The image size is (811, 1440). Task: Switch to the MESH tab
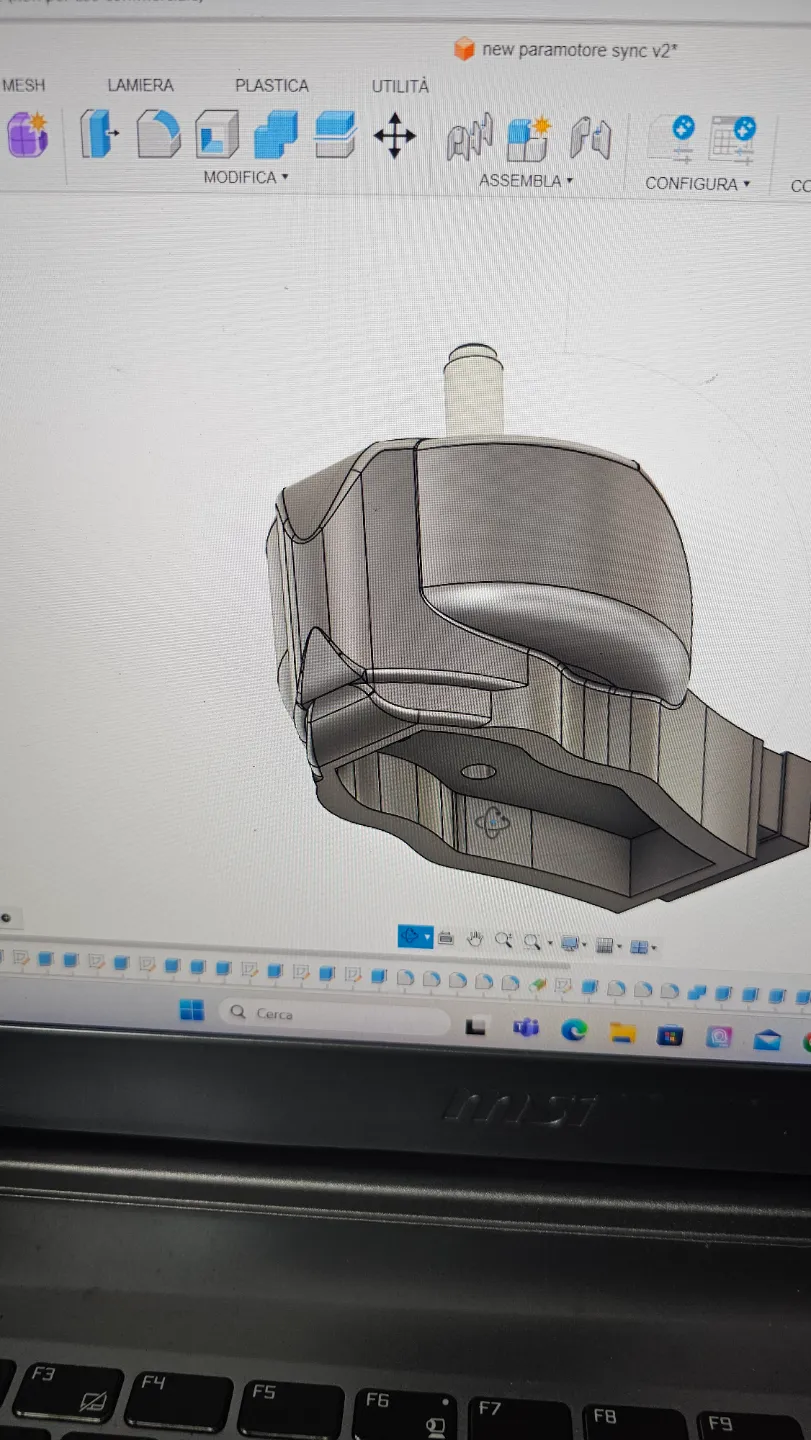click(24, 85)
